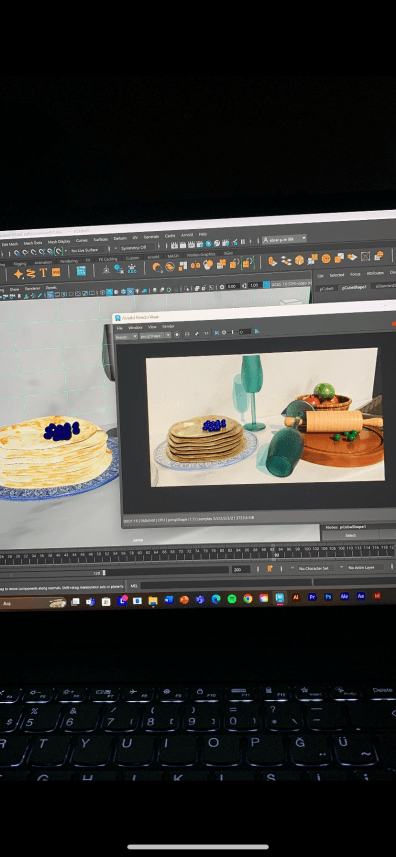Screen dimensions: 396x857
Task: Open the Arnold menu in main menu bar
Action: (x=187, y=235)
